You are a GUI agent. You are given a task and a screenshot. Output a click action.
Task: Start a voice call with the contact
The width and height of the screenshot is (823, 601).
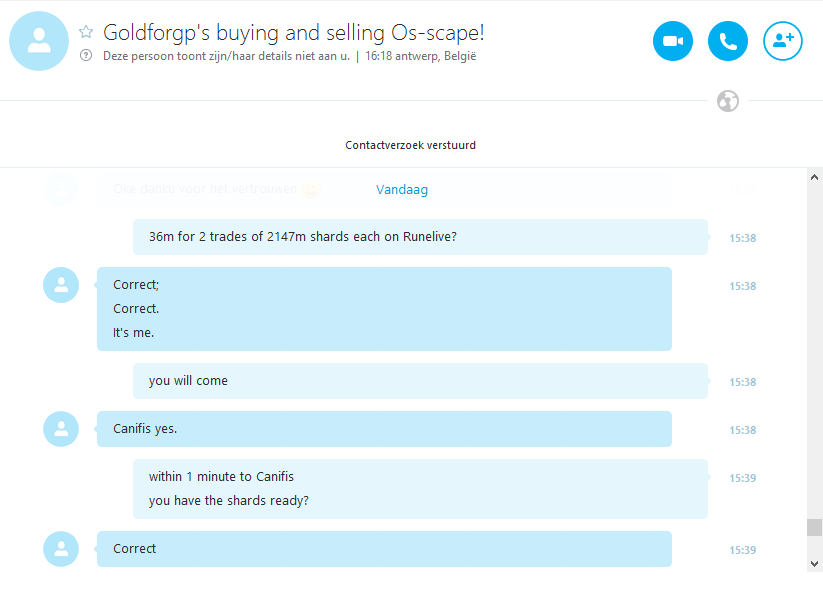[x=727, y=42]
